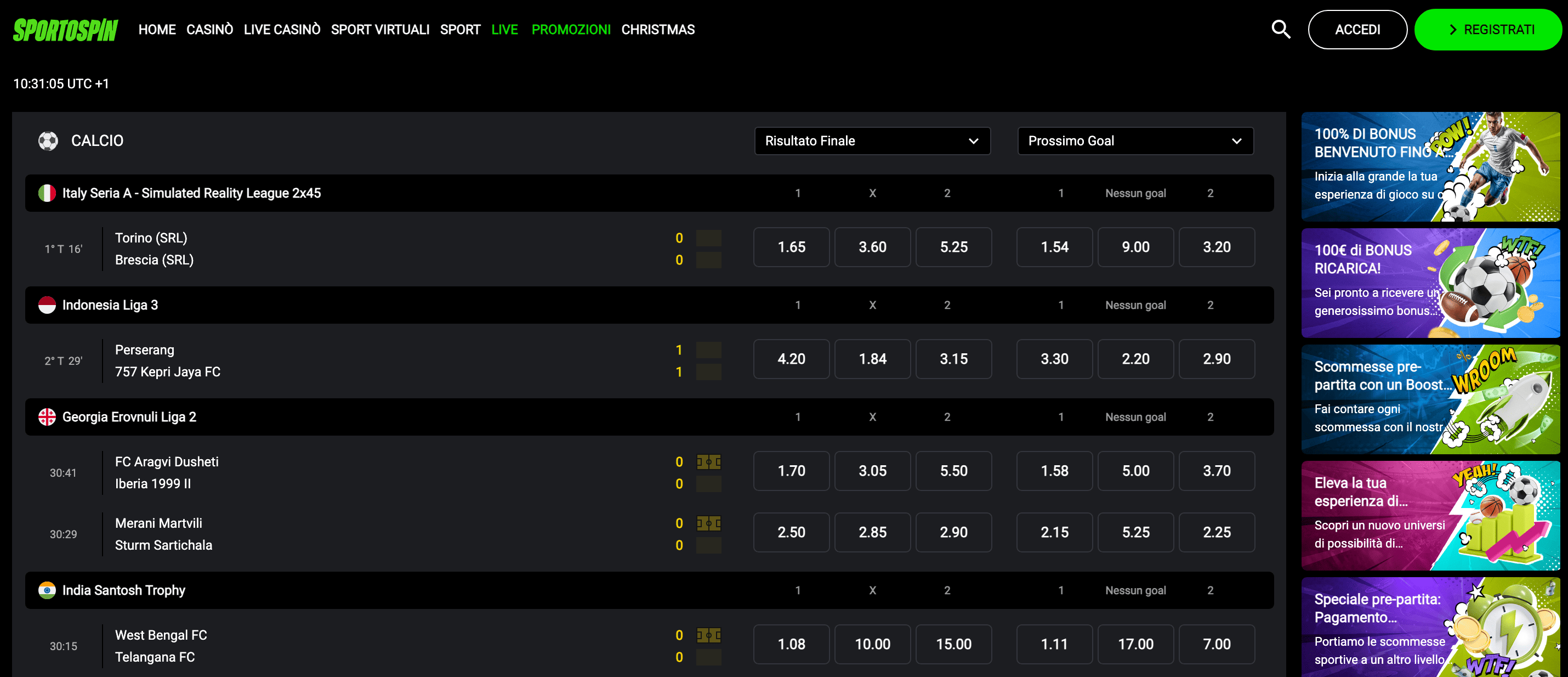
Task: Click the Italy flag league icon
Action: click(x=47, y=193)
